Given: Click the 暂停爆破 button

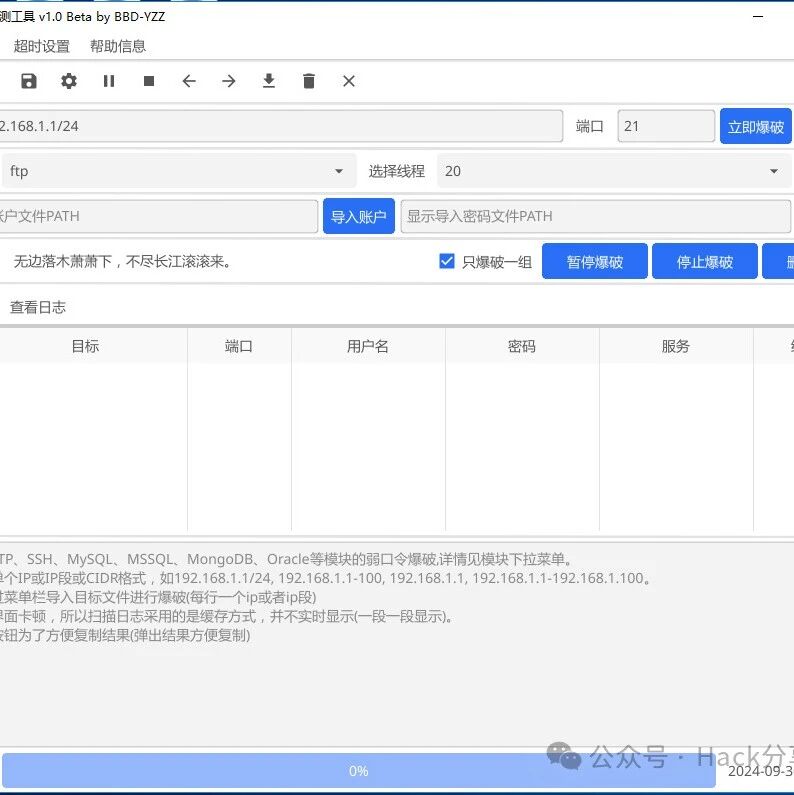Looking at the screenshot, I should pos(594,262).
